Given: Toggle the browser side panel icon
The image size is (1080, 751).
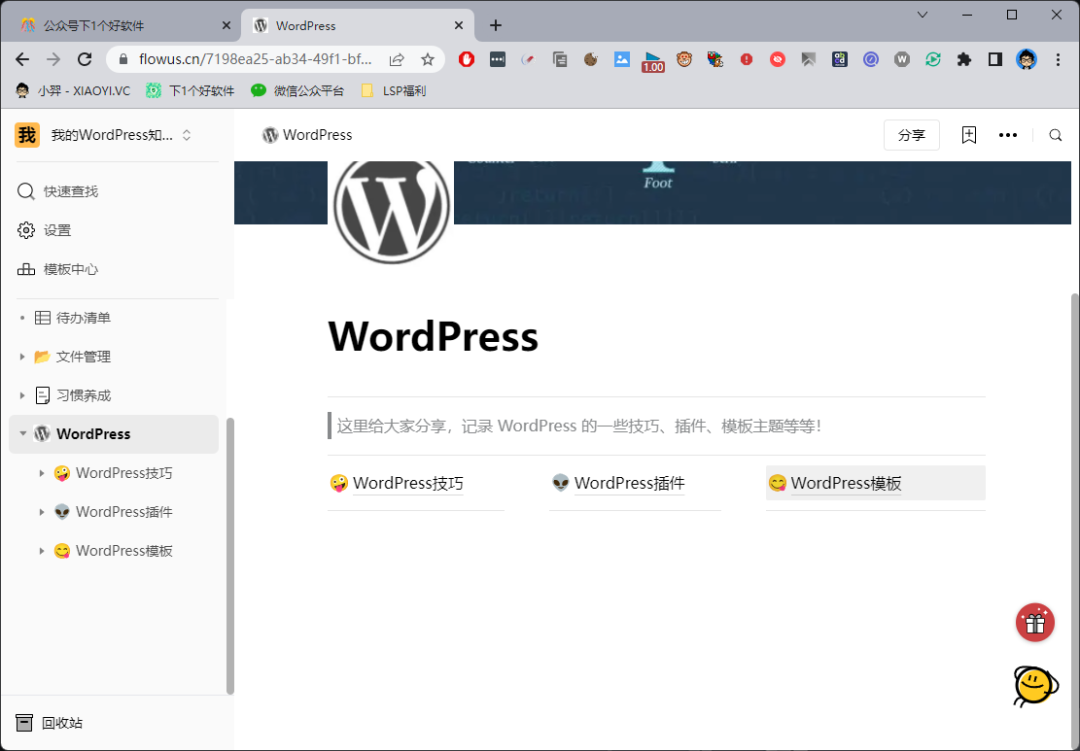Looking at the screenshot, I should pyautogui.click(x=995, y=59).
